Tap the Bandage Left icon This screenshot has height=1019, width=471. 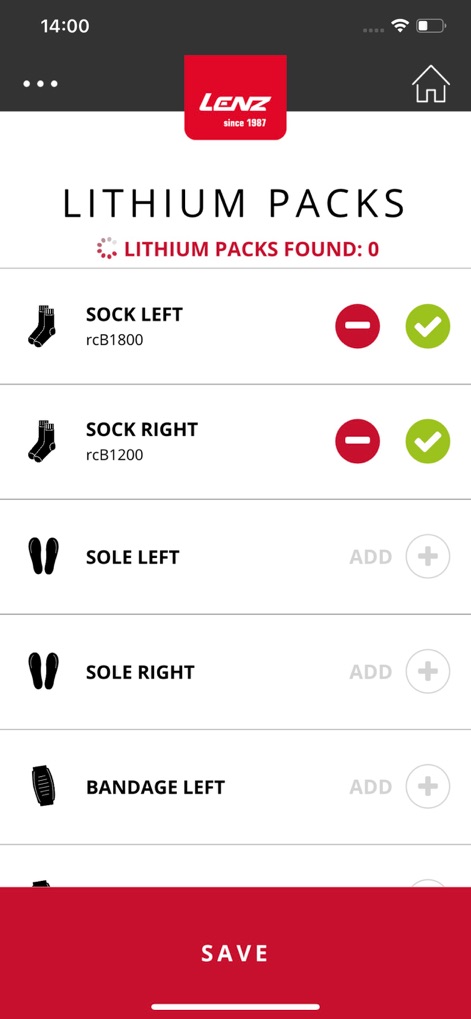click(x=44, y=786)
